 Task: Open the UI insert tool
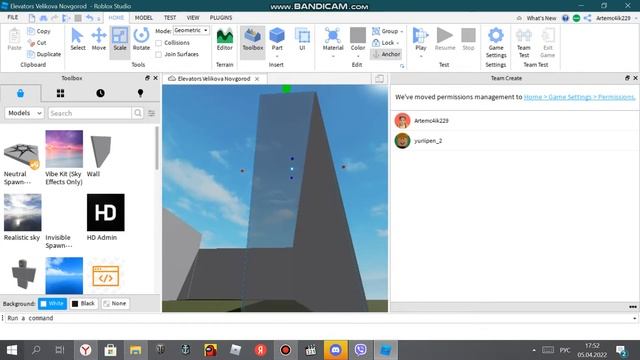coord(302,40)
